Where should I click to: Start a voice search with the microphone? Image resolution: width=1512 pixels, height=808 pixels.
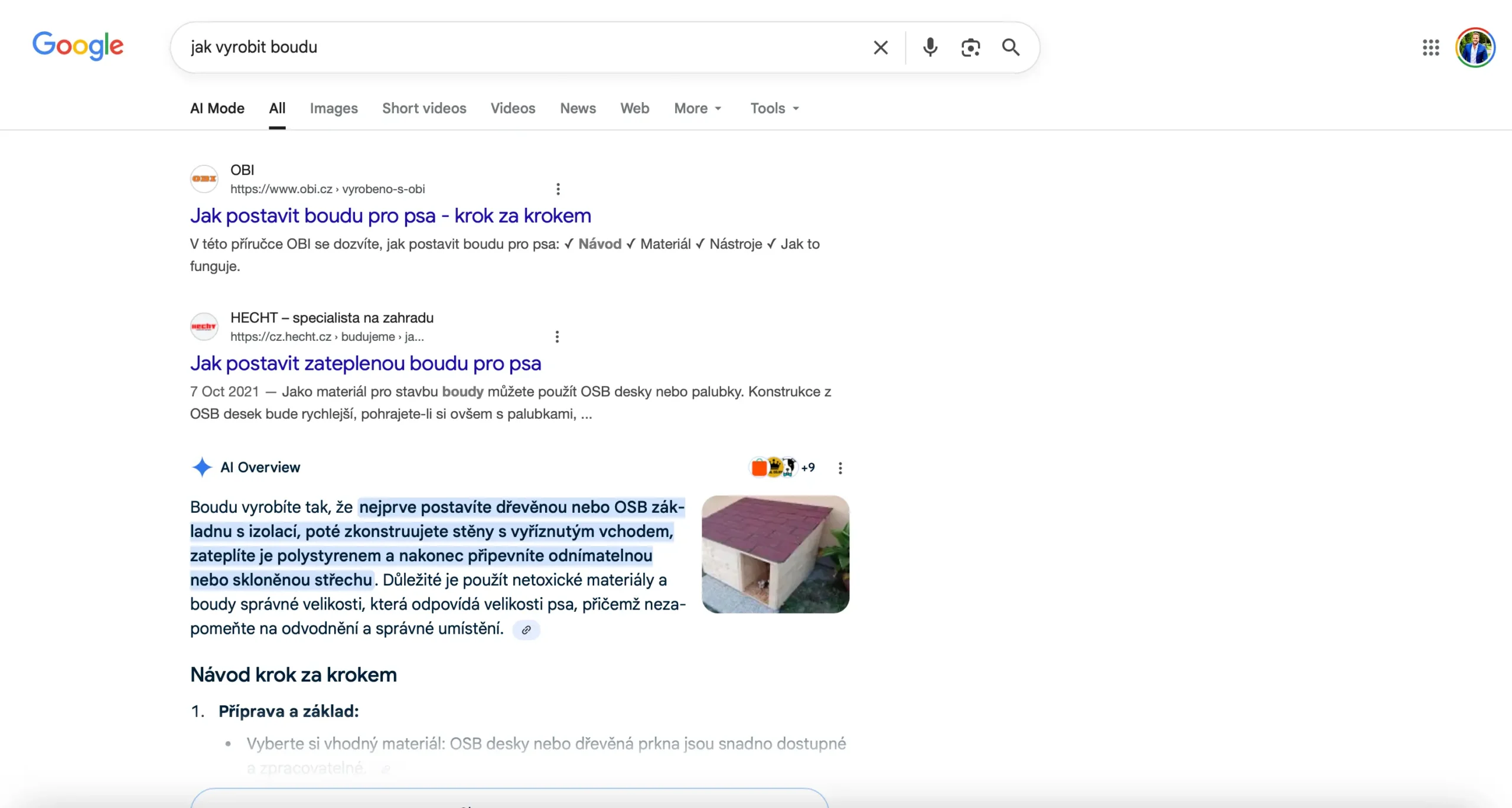929,47
